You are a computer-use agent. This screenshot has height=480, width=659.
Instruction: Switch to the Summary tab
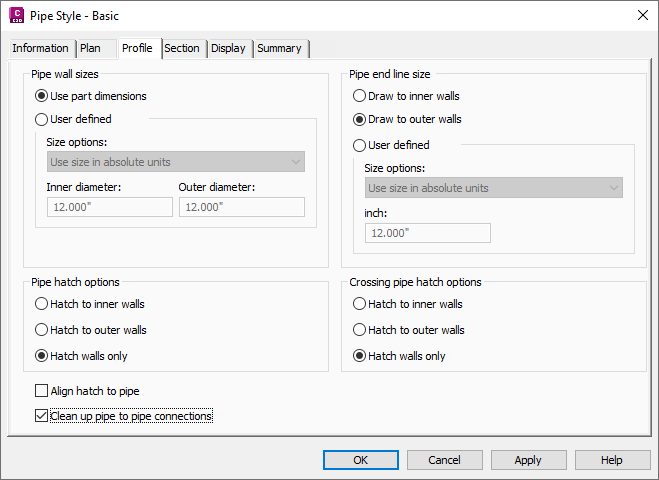point(279,48)
